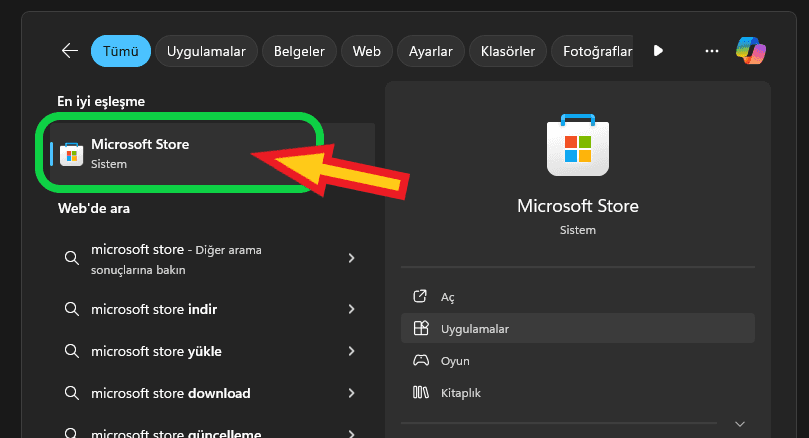Viewport: 809px width, 438px height.
Task: Click the 'Microsoft Store' title in preview pane
Action: click(x=578, y=206)
